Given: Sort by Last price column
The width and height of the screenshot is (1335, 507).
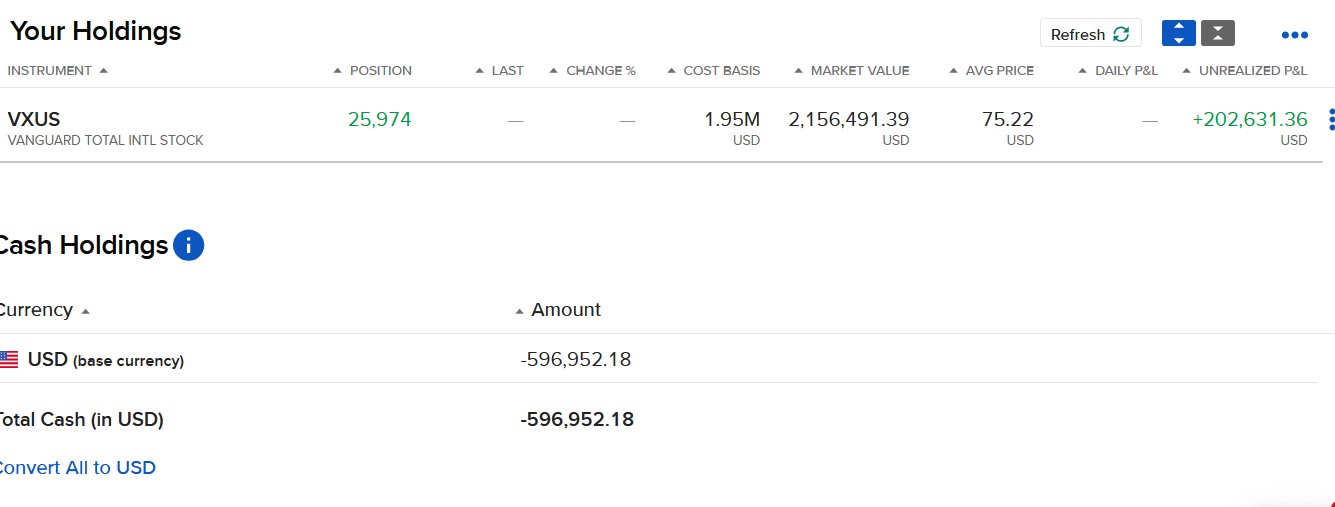Looking at the screenshot, I should [506, 71].
